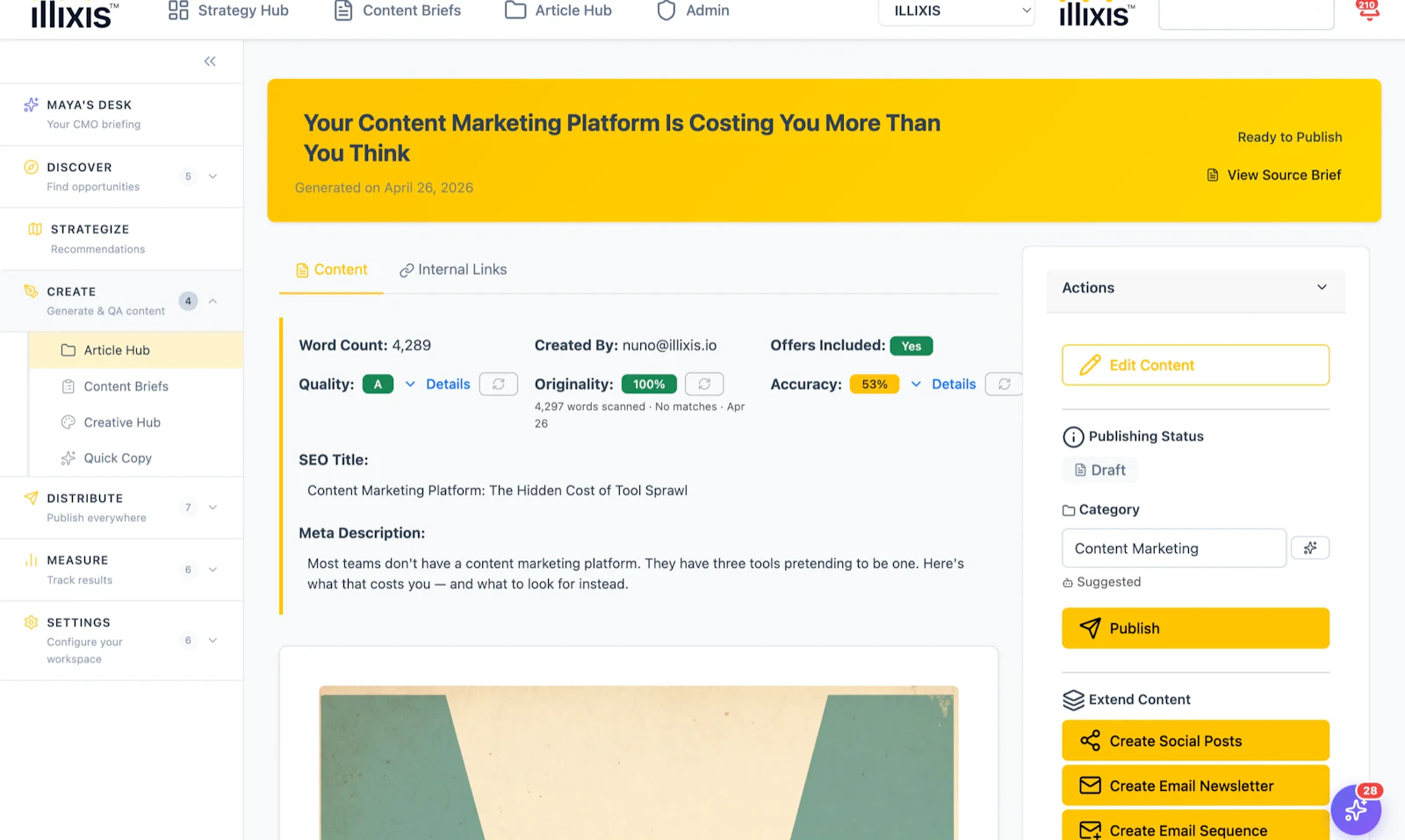Click refresh icon next to Quality
The image size is (1405, 840).
[498, 384]
